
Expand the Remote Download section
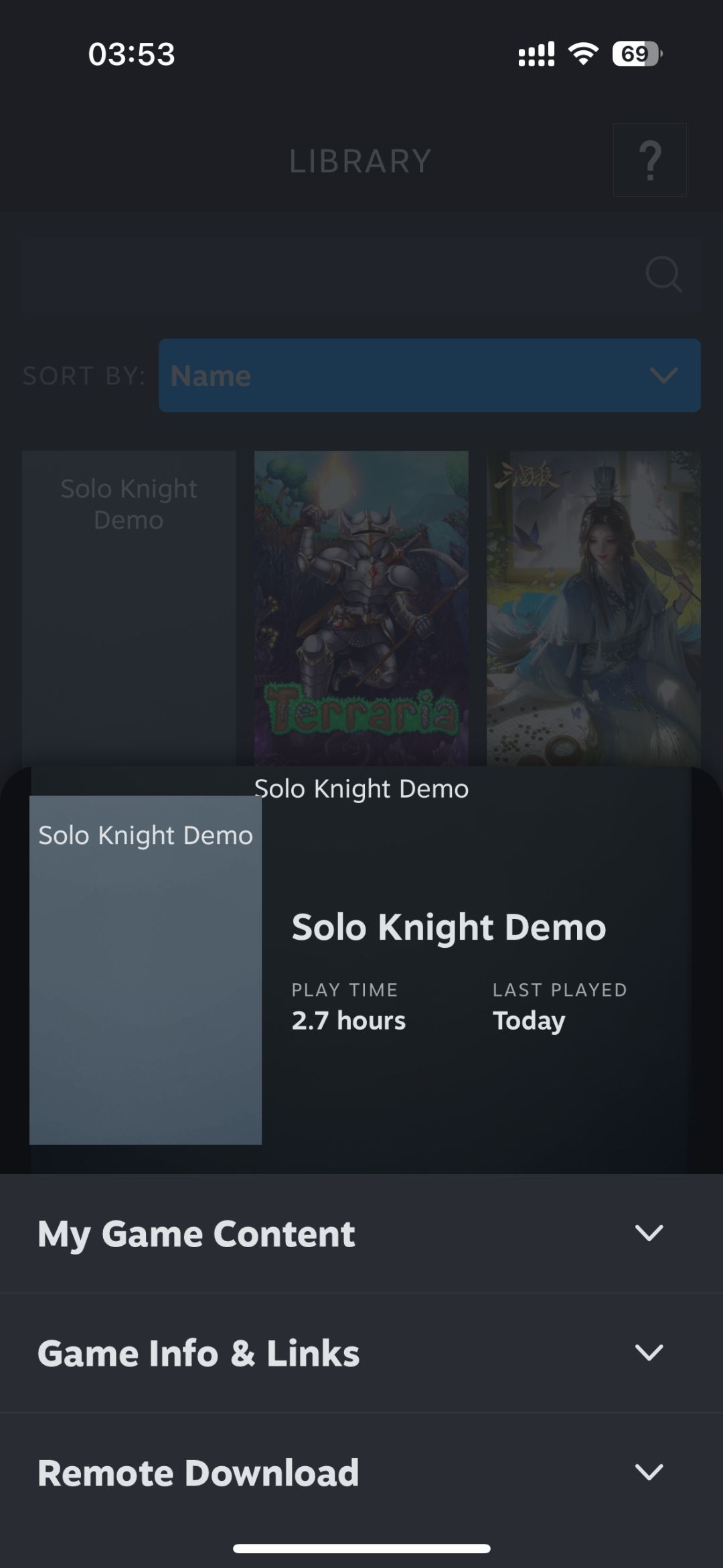[361, 1472]
